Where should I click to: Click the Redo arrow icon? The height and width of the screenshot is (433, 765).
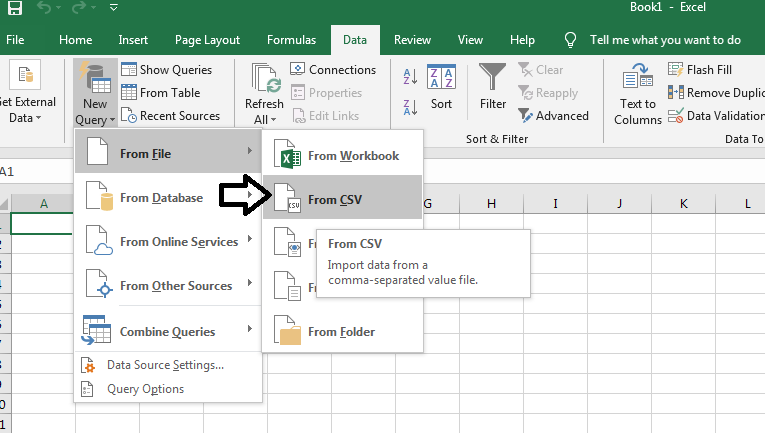pos(79,7)
